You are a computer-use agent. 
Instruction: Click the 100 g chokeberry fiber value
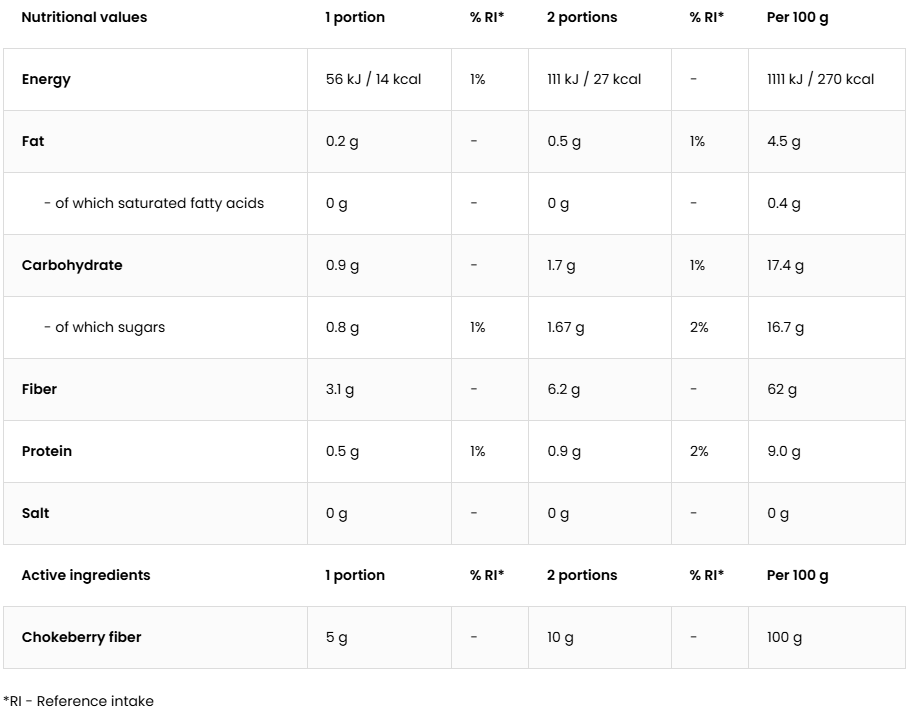tap(784, 637)
